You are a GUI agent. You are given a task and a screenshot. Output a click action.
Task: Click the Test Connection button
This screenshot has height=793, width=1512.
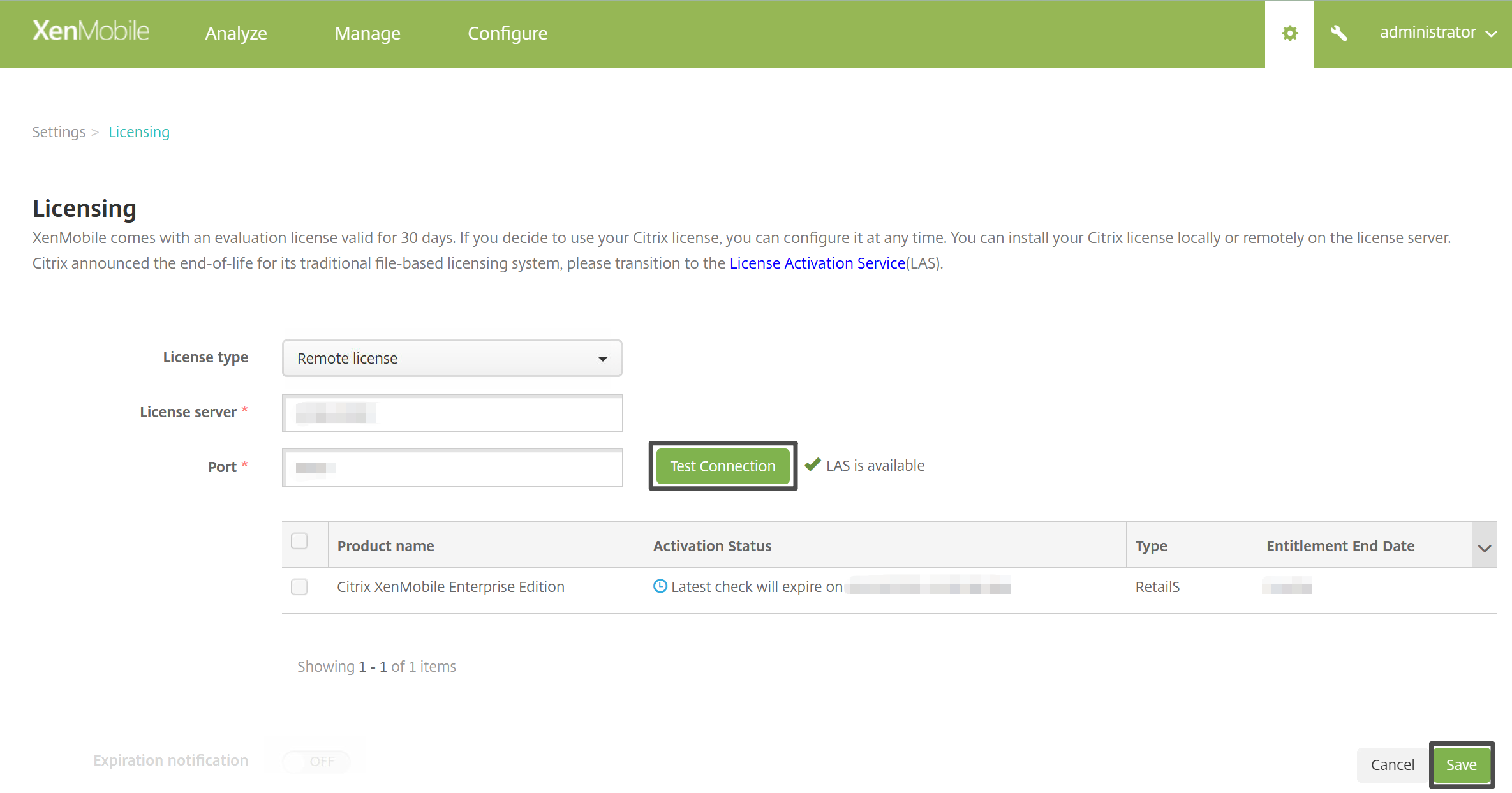click(x=722, y=466)
